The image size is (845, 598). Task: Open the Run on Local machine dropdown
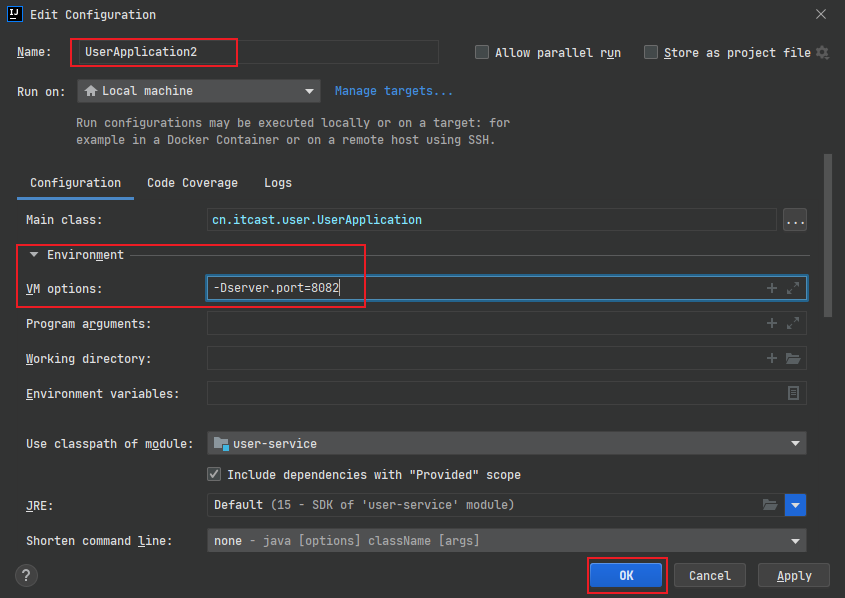(x=198, y=91)
